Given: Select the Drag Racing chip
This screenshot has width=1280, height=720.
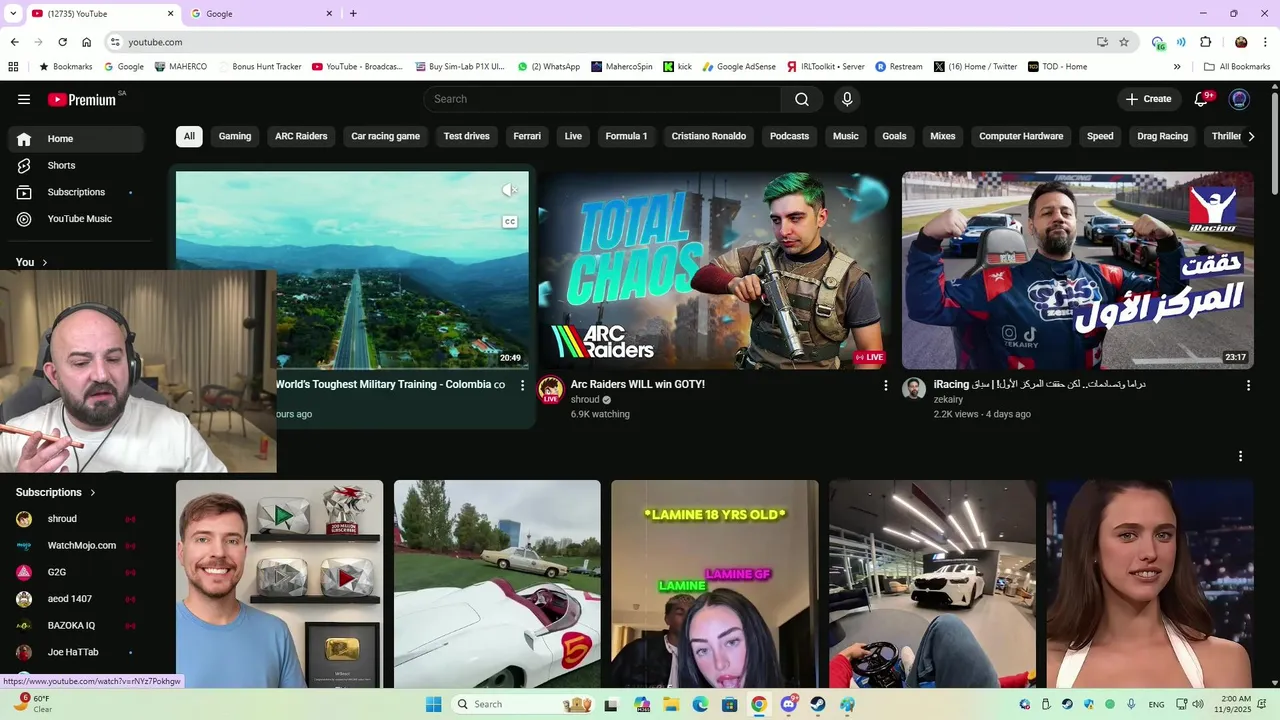Looking at the screenshot, I should (x=1163, y=136).
